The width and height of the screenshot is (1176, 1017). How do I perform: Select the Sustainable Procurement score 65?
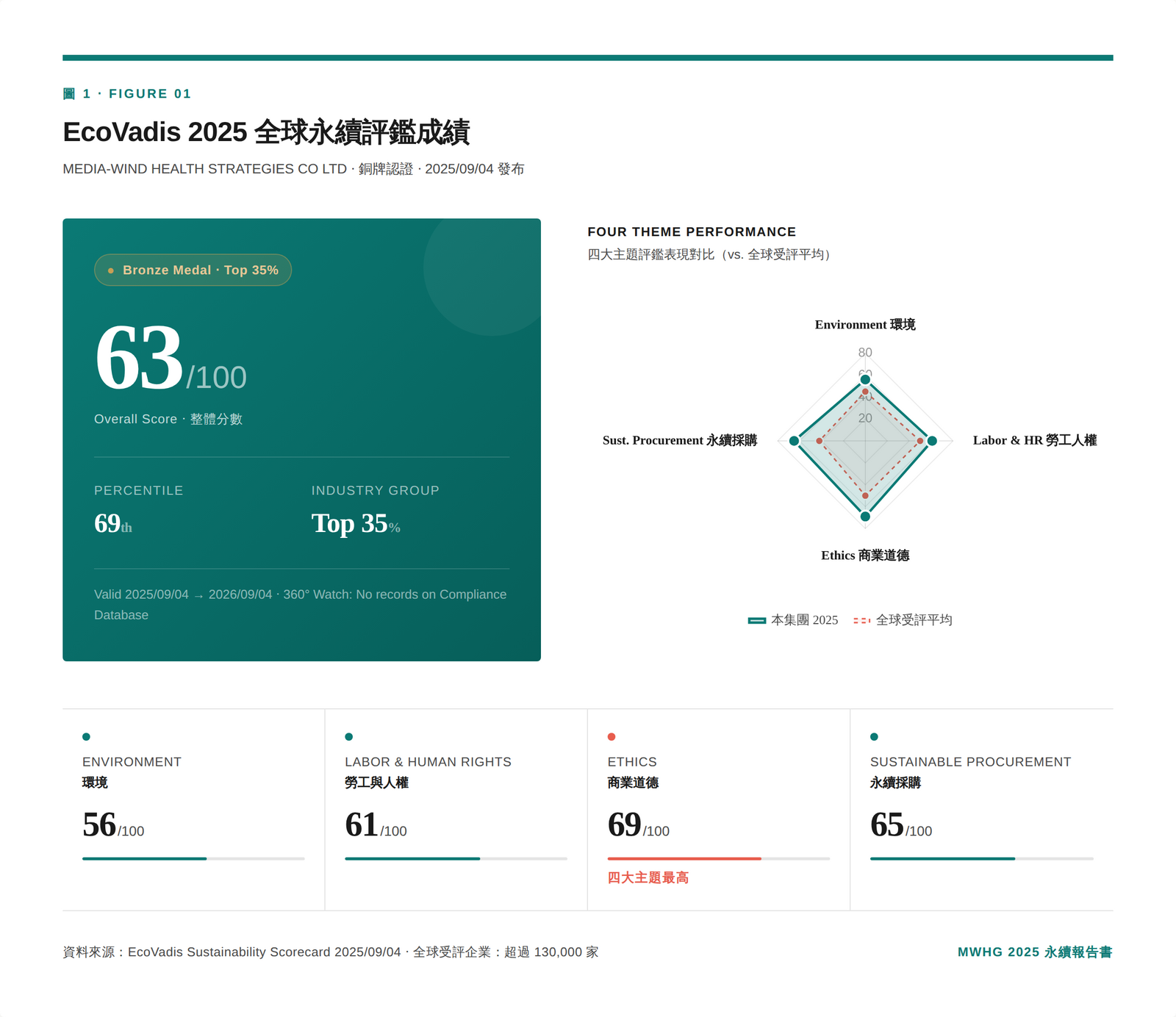[x=887, y=824]
